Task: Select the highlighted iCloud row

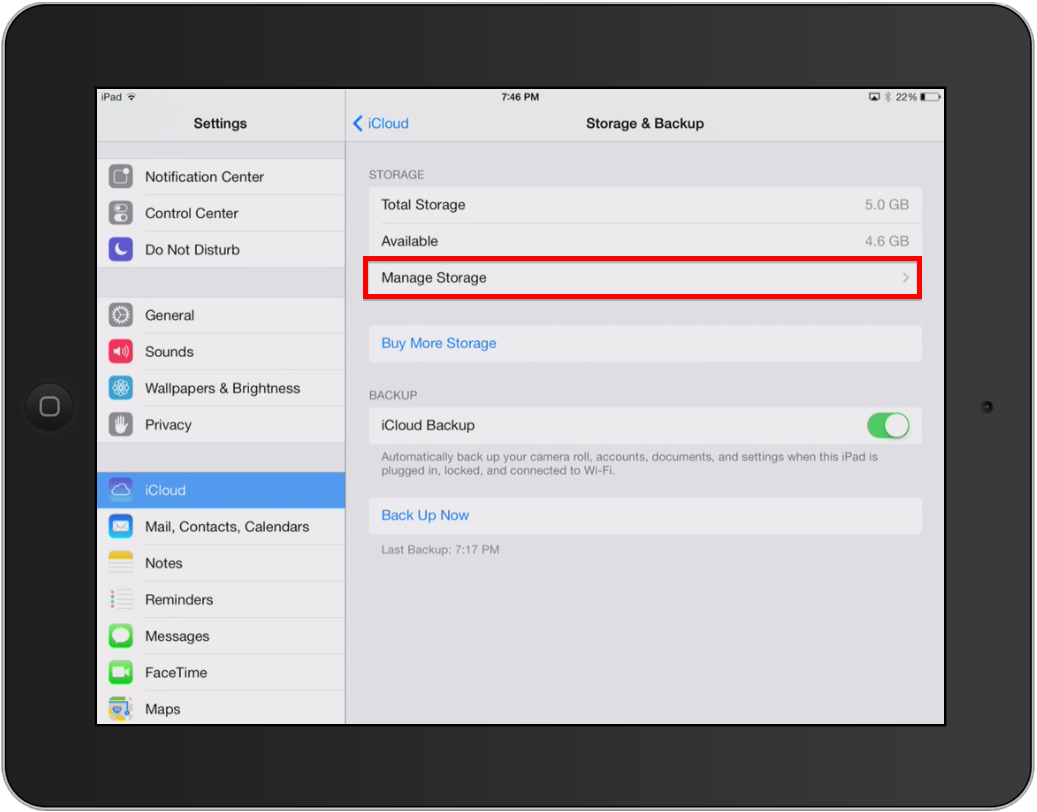Action: [221, 490]
